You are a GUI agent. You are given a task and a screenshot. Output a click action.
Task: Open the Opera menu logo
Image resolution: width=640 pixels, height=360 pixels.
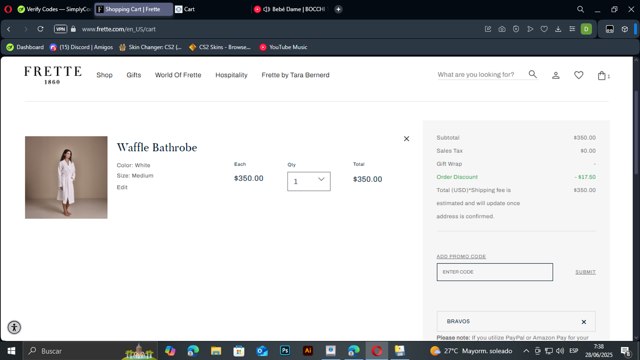click(x=8, y=9)
